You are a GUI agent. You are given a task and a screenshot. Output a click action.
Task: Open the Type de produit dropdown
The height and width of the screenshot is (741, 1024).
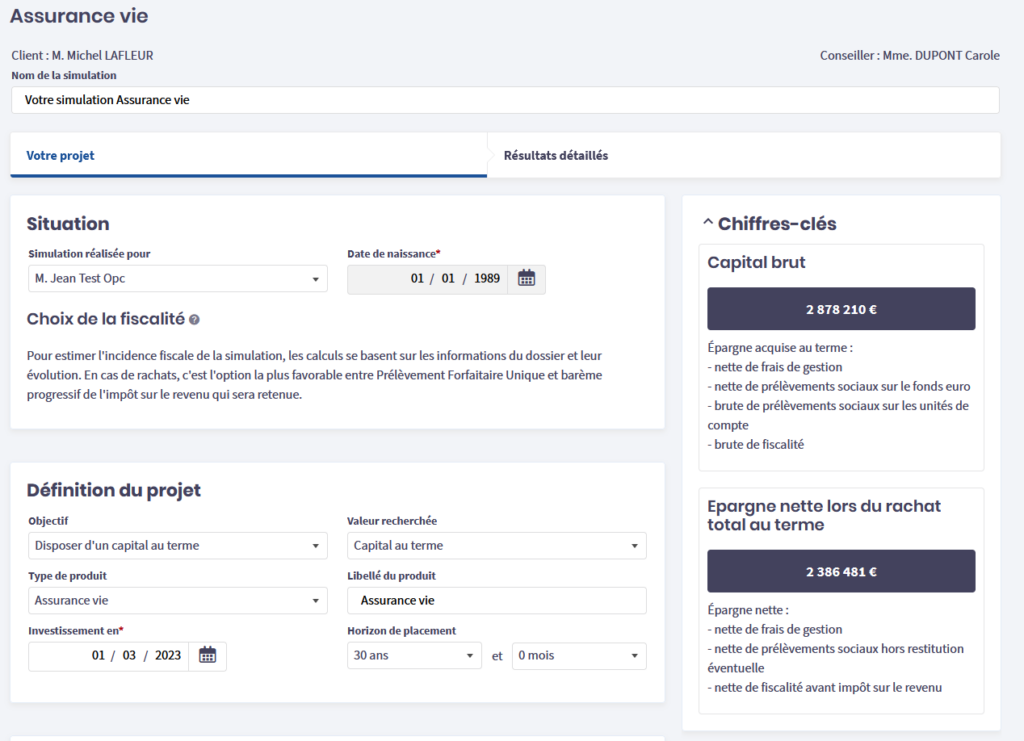pyautogui.click(x=177, y=601)
